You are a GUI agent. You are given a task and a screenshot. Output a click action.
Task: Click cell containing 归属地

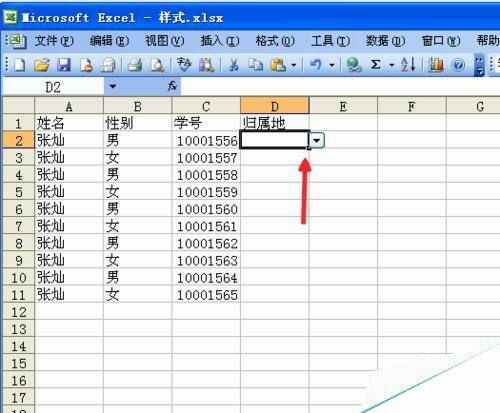pyautogui.click(x=275, y=123)
